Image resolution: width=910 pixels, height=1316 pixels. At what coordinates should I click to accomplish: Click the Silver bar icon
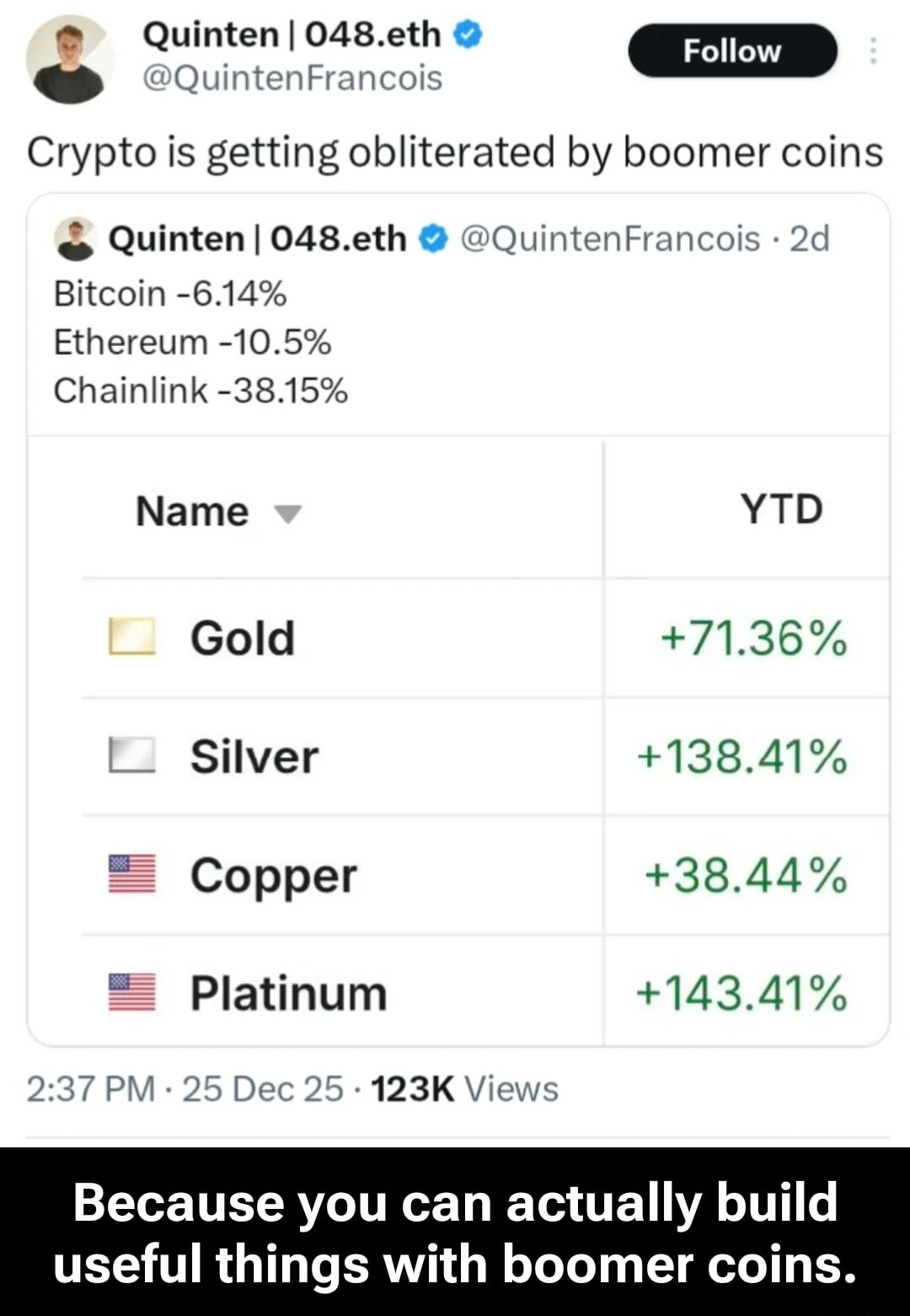pyautogui.click(x=131, y=755)
